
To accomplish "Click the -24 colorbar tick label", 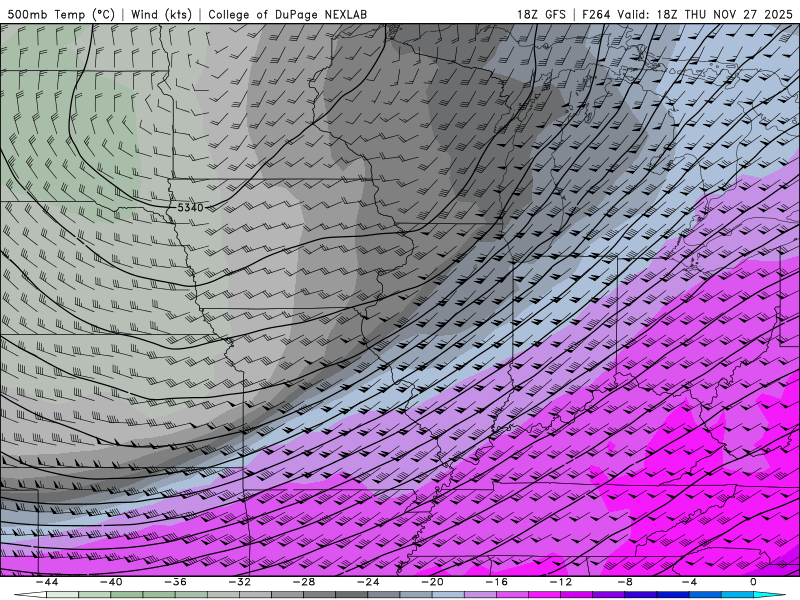I will click(x=368, y=582).
